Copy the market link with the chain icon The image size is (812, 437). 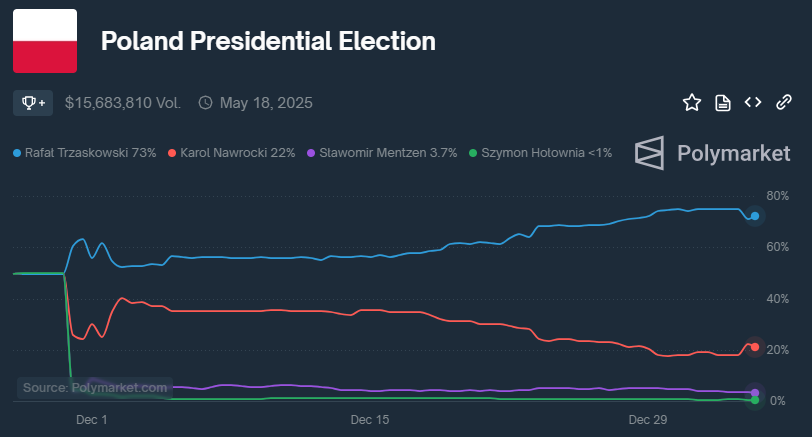(x=784, y=102)
